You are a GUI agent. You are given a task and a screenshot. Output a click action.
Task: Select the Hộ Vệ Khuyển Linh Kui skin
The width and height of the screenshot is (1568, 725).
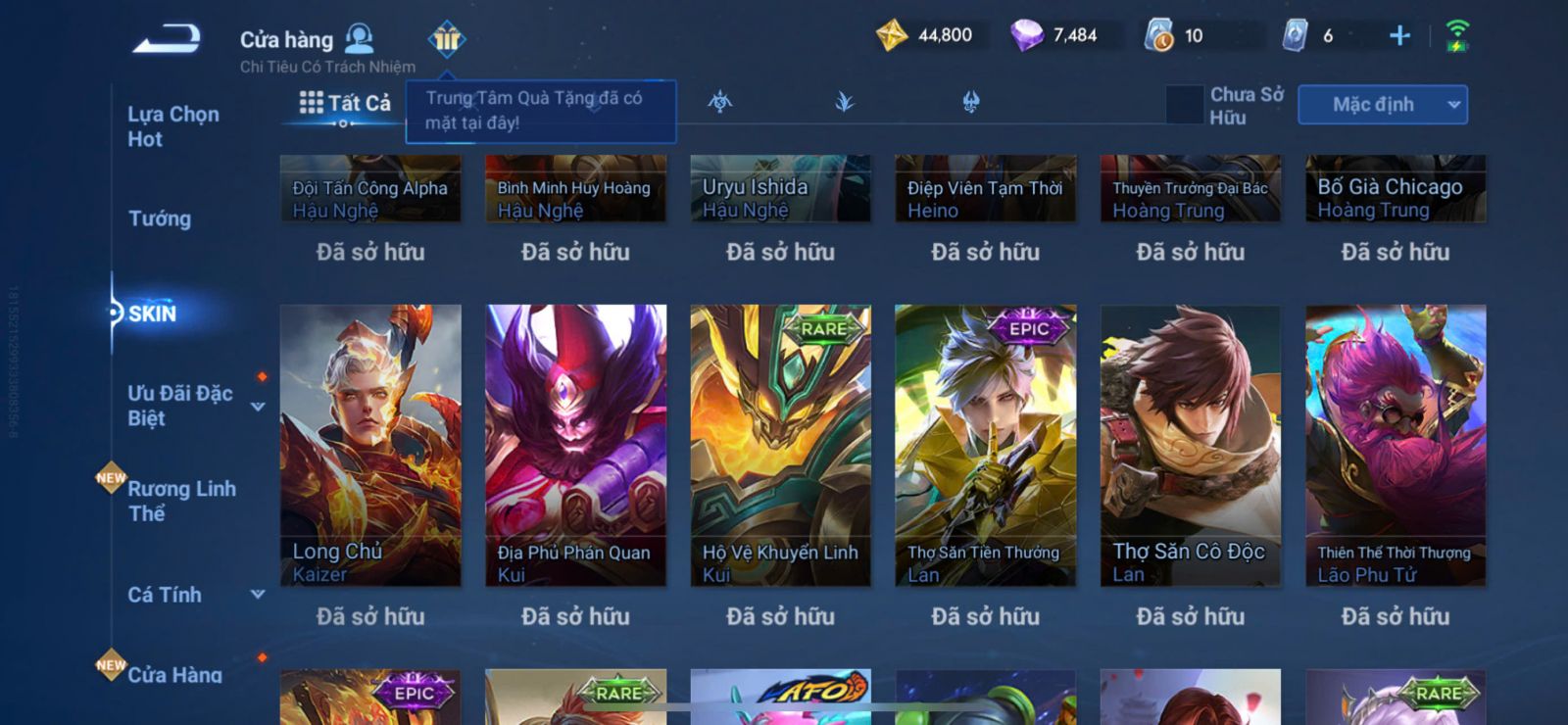pos(781,446)
